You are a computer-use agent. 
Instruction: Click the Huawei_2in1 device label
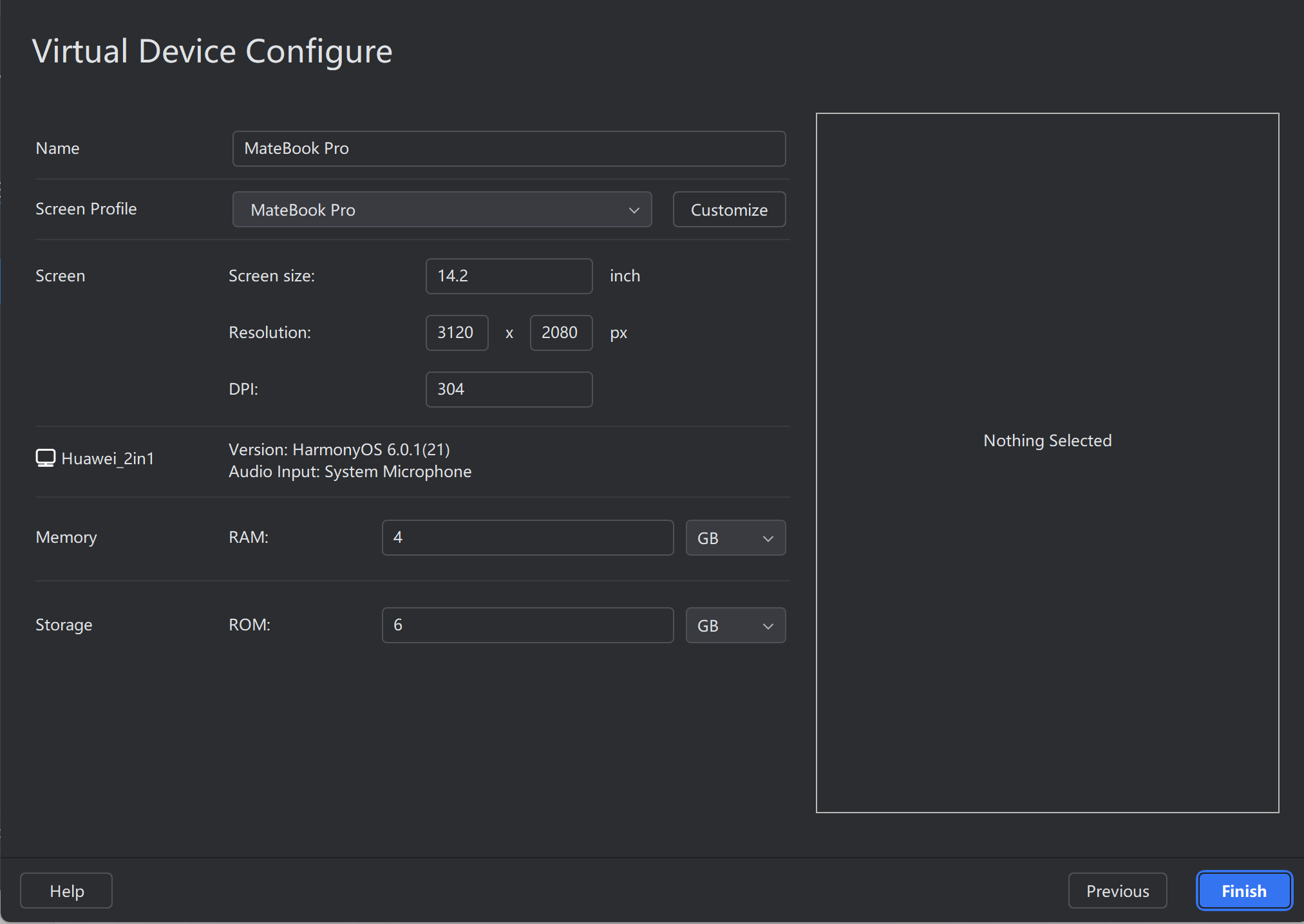tap(108, 458)
